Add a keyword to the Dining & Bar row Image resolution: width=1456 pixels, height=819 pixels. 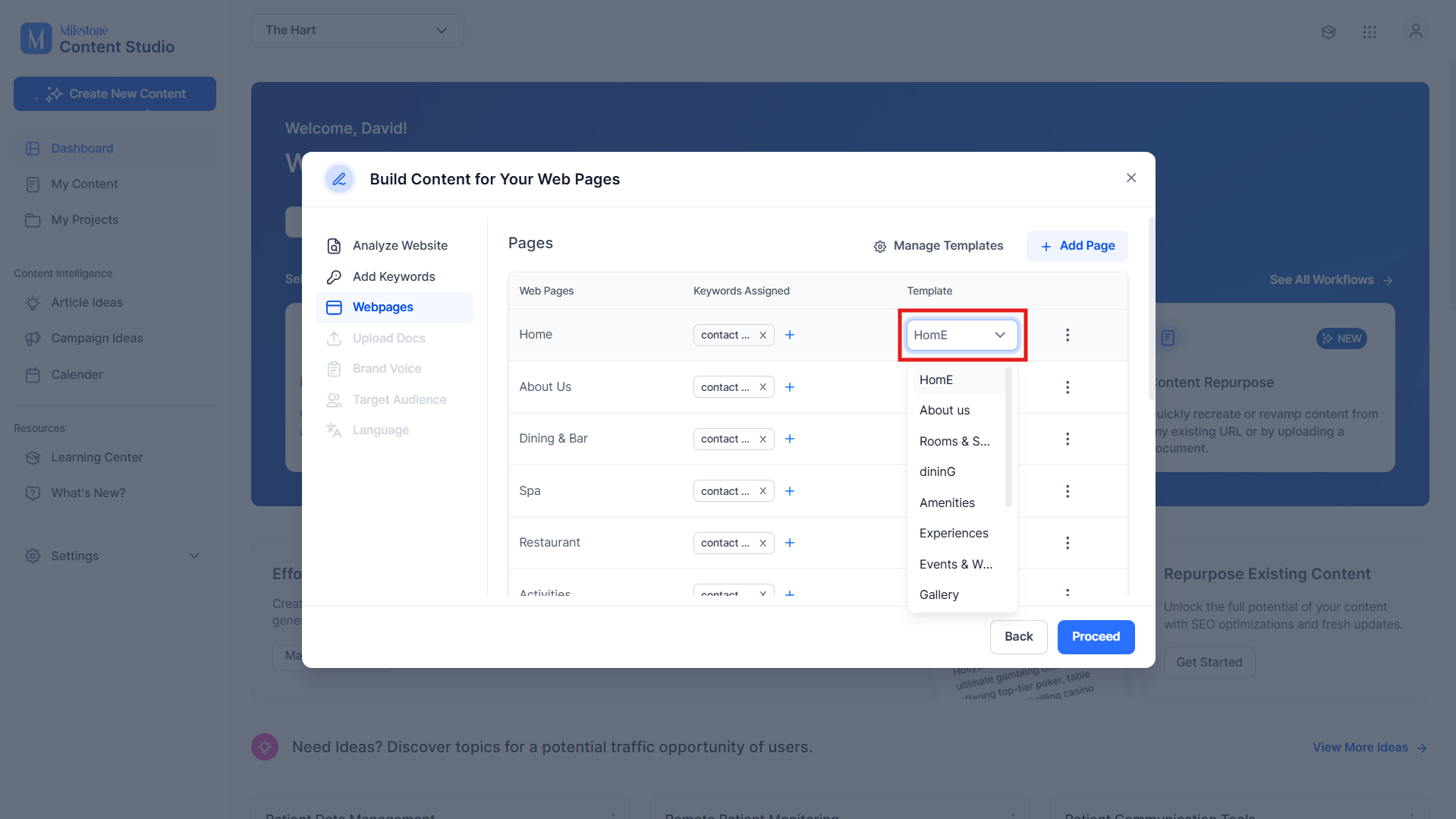coord(790,439)
